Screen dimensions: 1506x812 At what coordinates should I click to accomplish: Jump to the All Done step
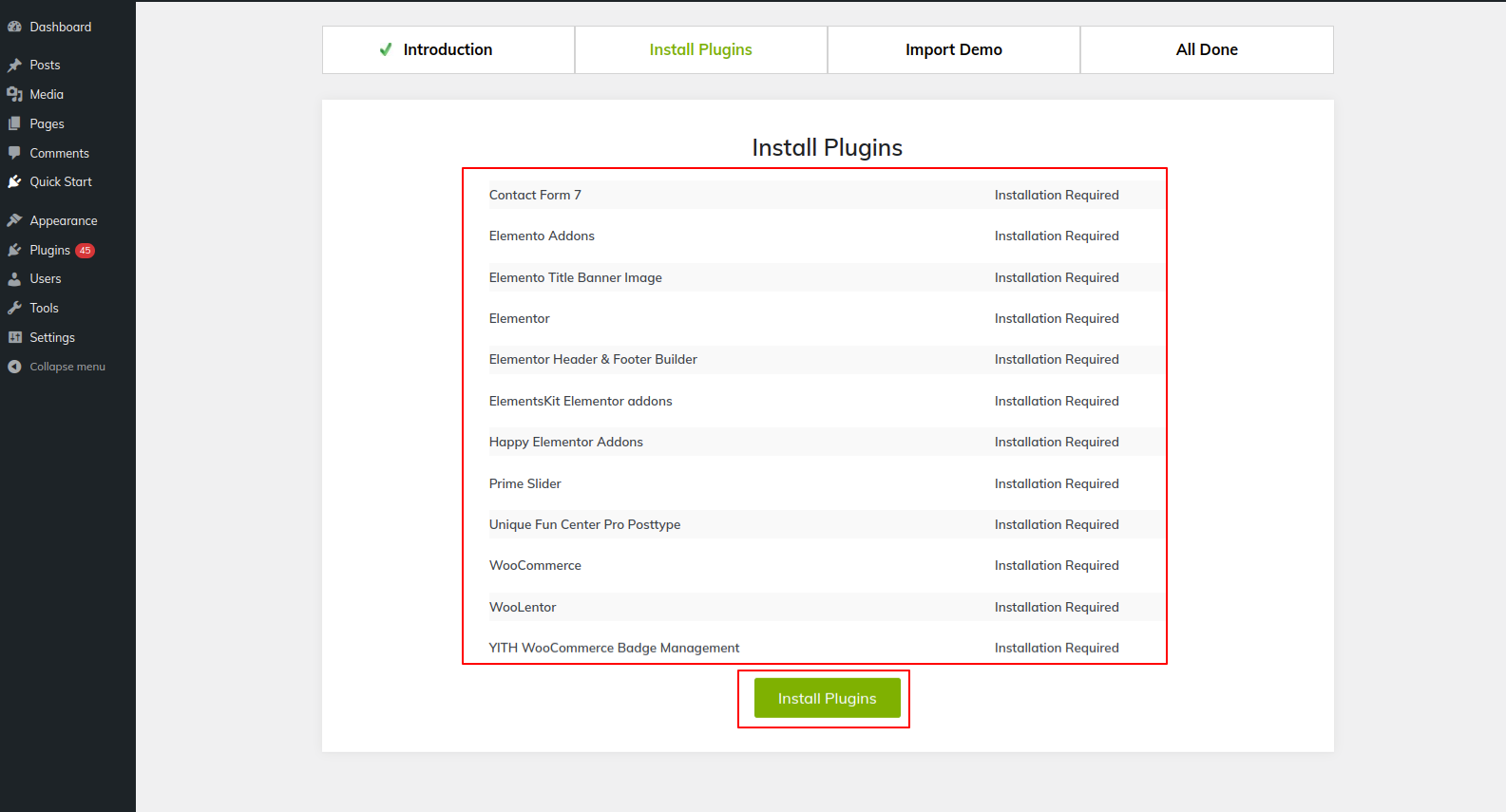1206,49
